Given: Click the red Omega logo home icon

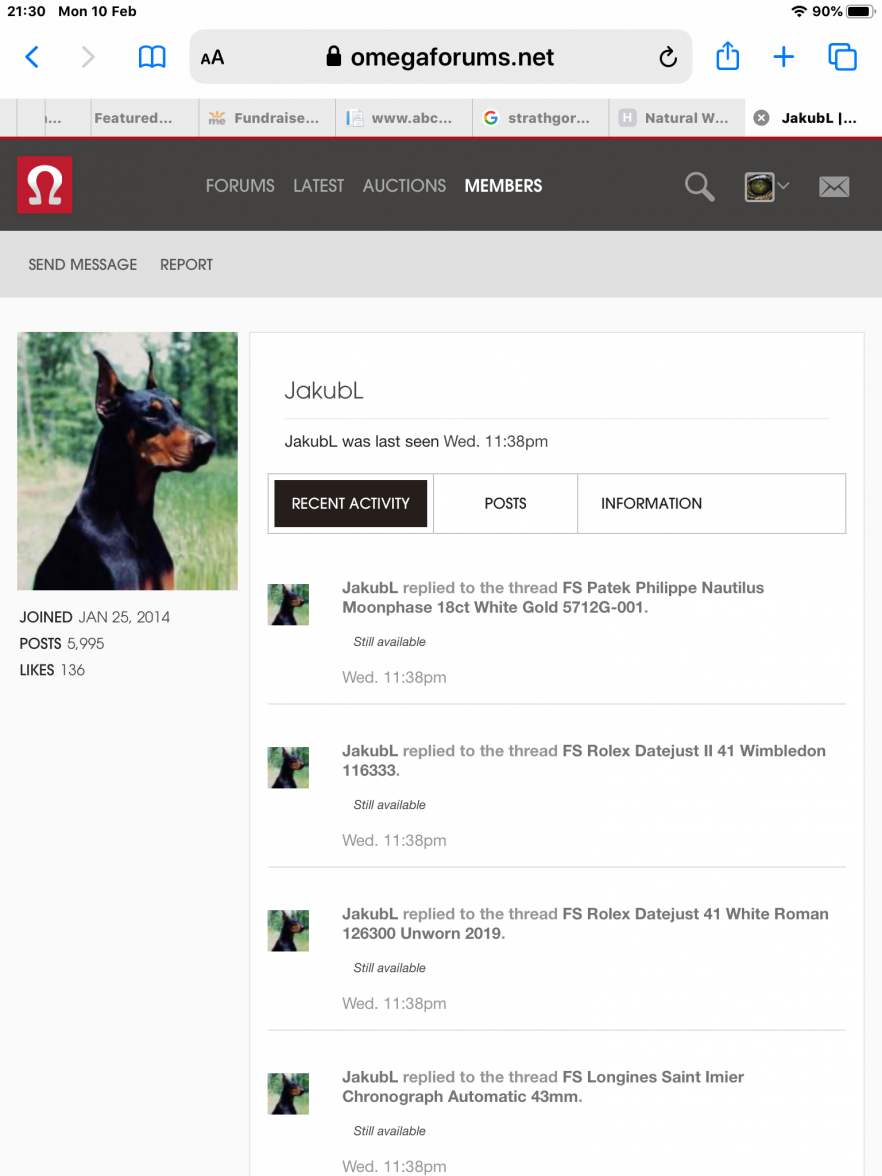Looking at the screenshot, I should click(x=45, y=185).
